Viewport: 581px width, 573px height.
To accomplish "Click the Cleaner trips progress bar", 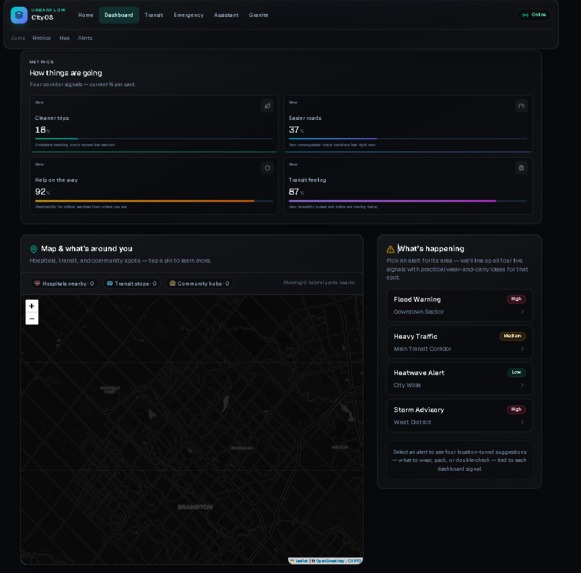I will tap(154, 139).
